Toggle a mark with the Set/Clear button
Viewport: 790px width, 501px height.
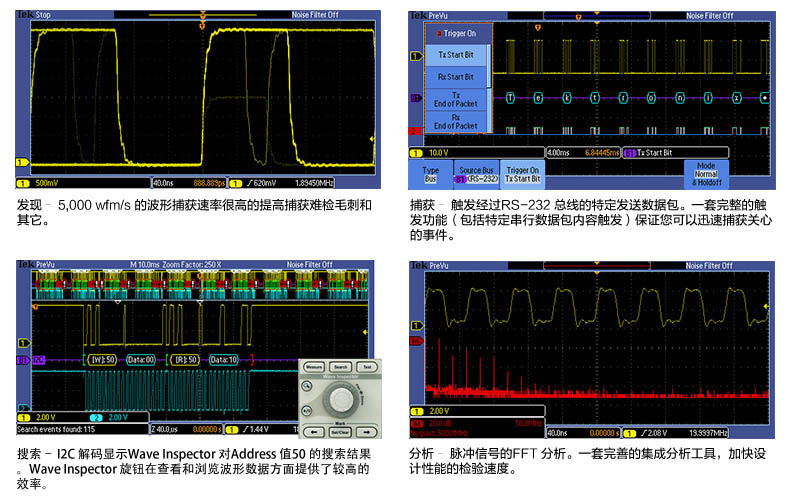click(340, 432)
